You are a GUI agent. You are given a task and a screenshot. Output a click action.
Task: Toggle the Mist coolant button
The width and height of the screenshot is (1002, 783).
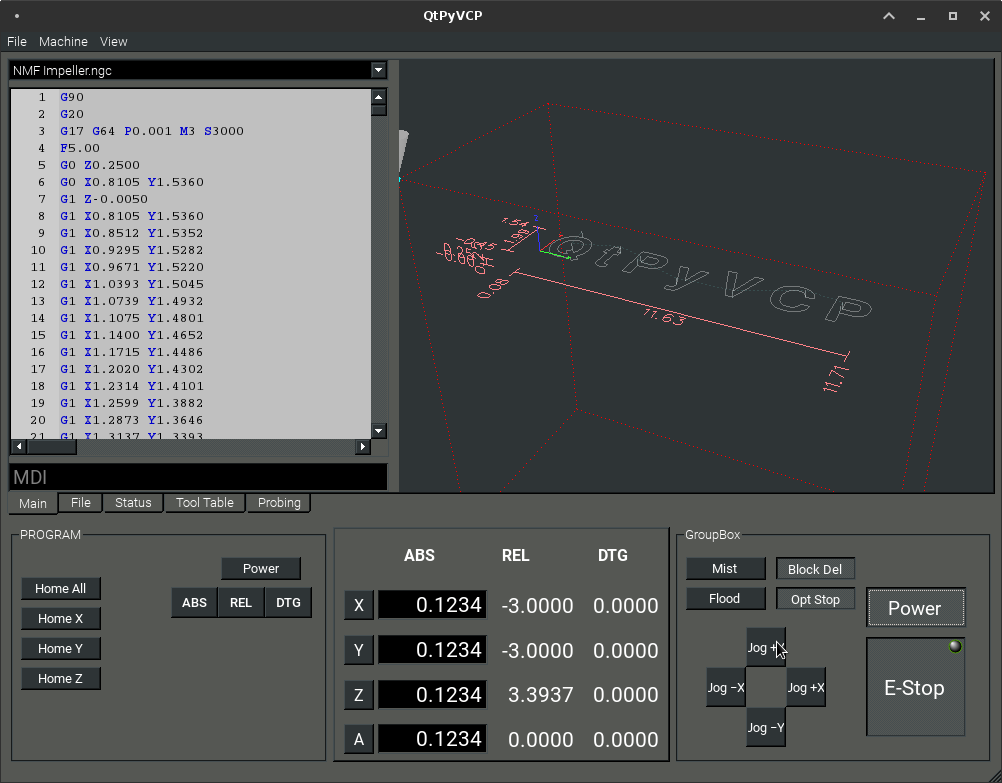725,569
